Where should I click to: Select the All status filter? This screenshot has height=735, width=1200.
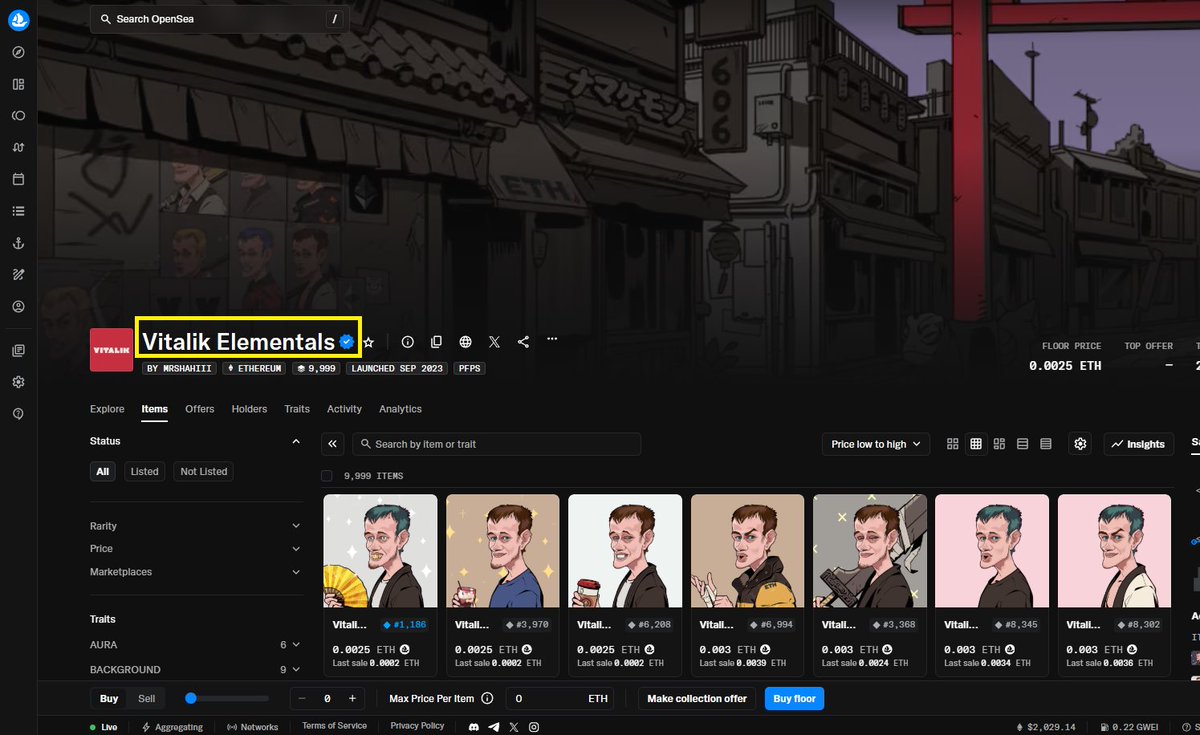point(102,472)
